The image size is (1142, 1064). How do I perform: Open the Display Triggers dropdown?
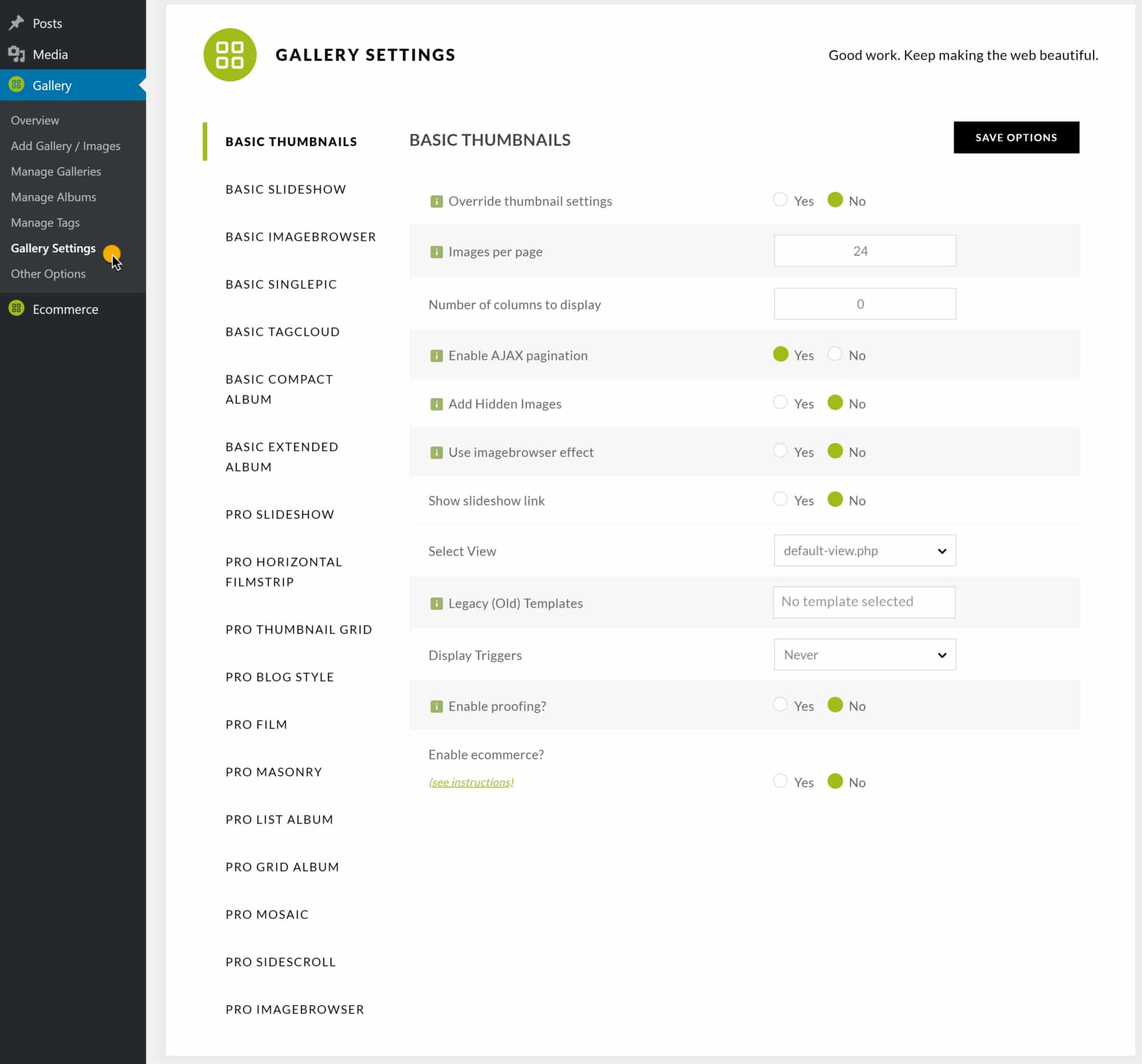[x=864, y=655]
